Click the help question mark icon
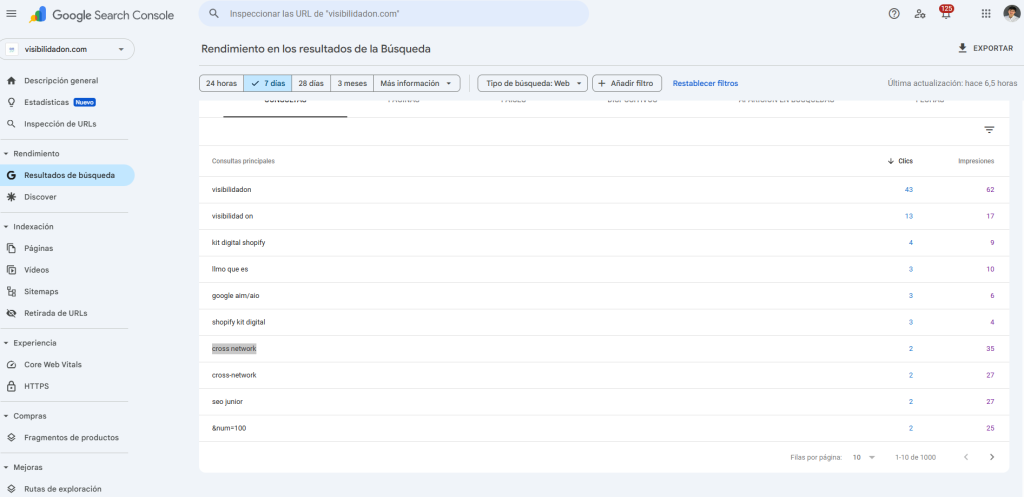The image size is (1024, 497). (x=894, y=14)
